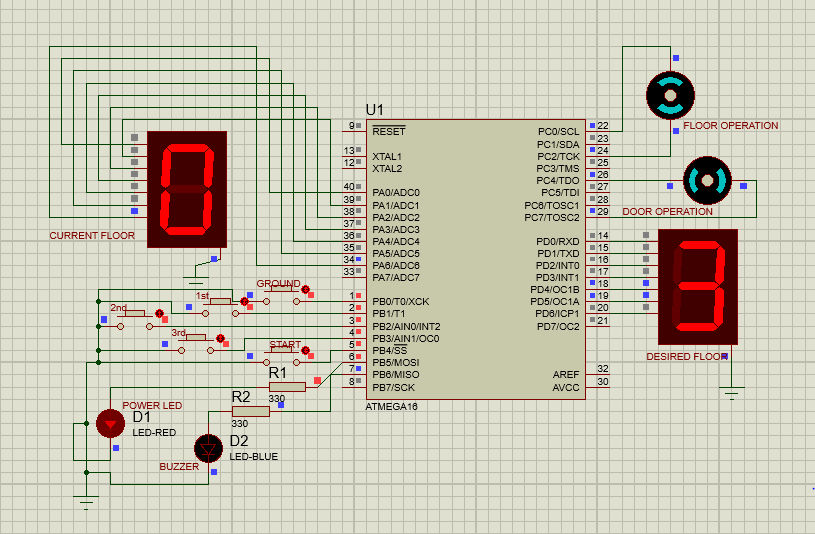Image resolution: width=815 pixels, height=534 pixels.
Task: Click the PA7/ADC7 pin label
Action: coord(396,278)
